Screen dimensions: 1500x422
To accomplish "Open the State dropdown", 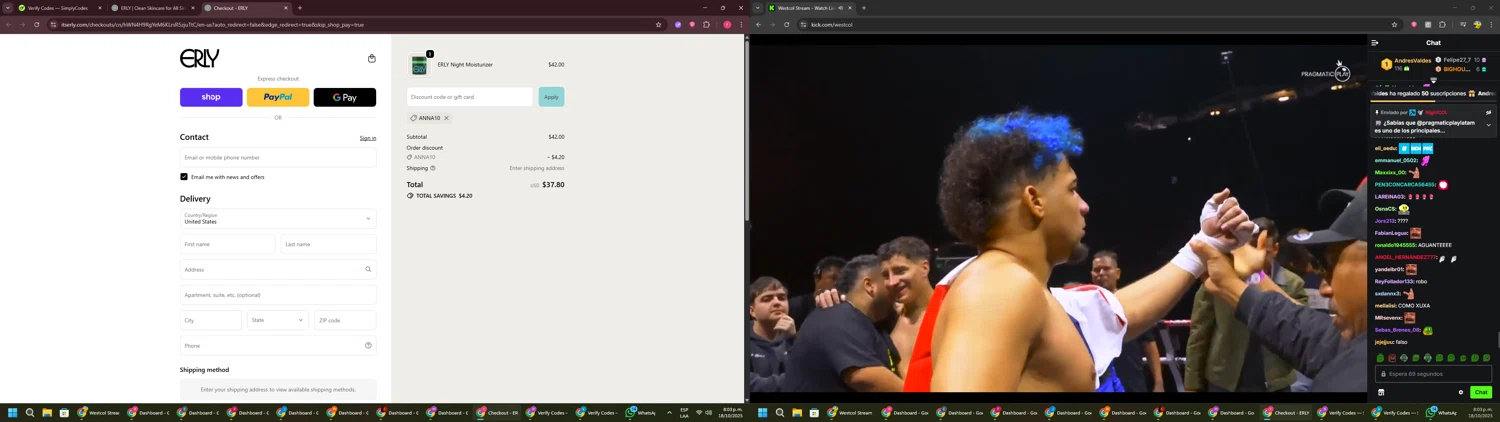I will point(278,320).
